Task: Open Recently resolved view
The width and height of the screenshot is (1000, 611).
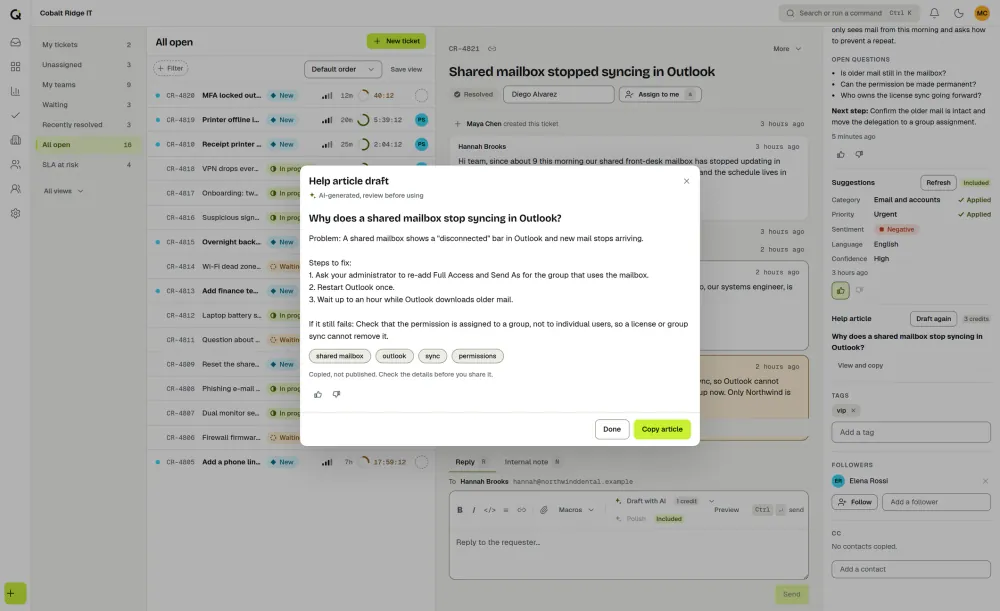Action: click(86, 124)
